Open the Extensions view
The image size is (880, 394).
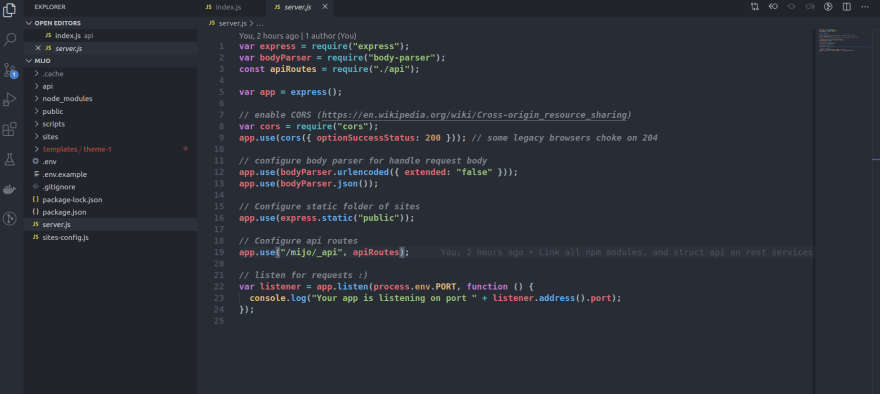[x=10, y=130]
